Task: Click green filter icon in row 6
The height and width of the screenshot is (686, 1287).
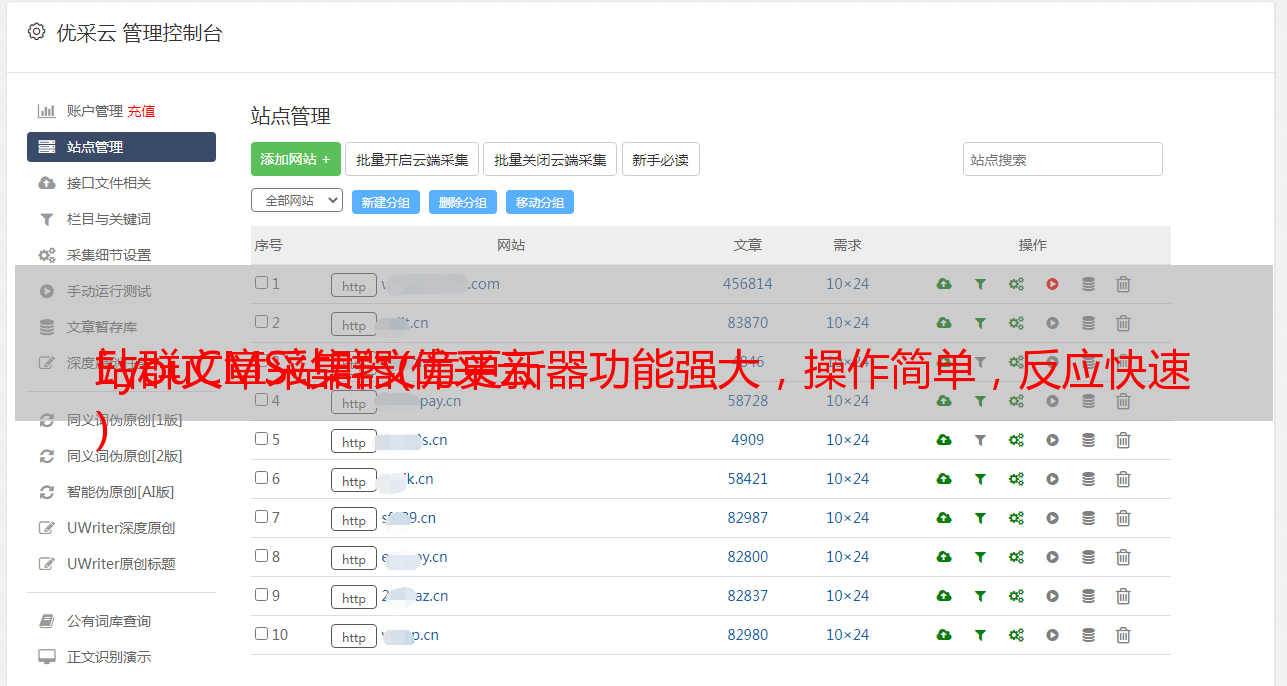Action: tap(980, 479)
